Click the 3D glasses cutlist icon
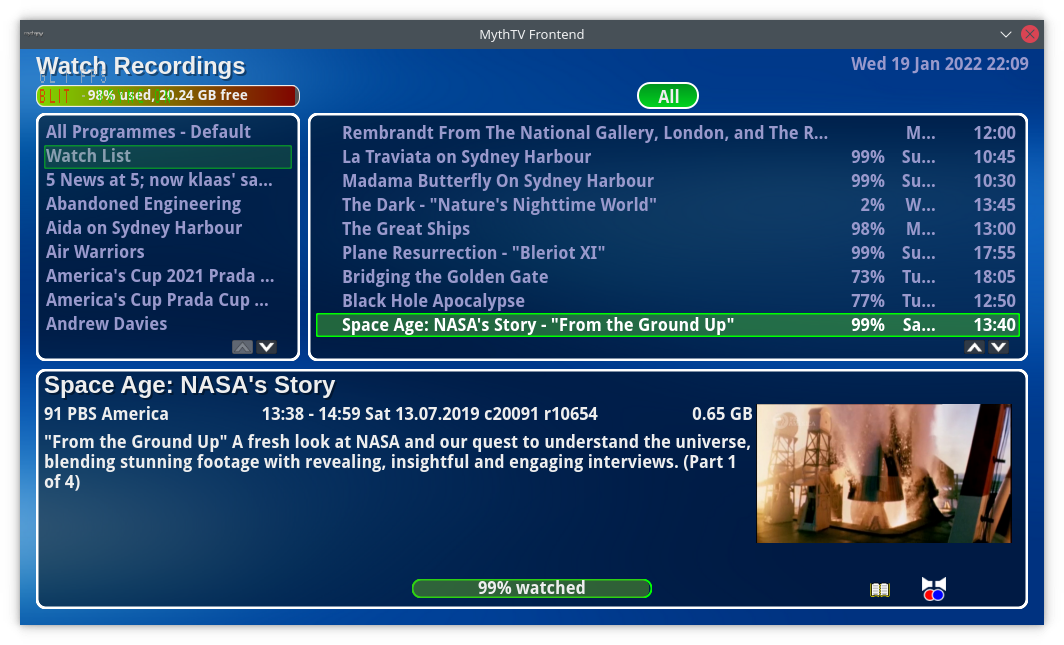Screen dimensions: 1064x645 pos(934,589)
